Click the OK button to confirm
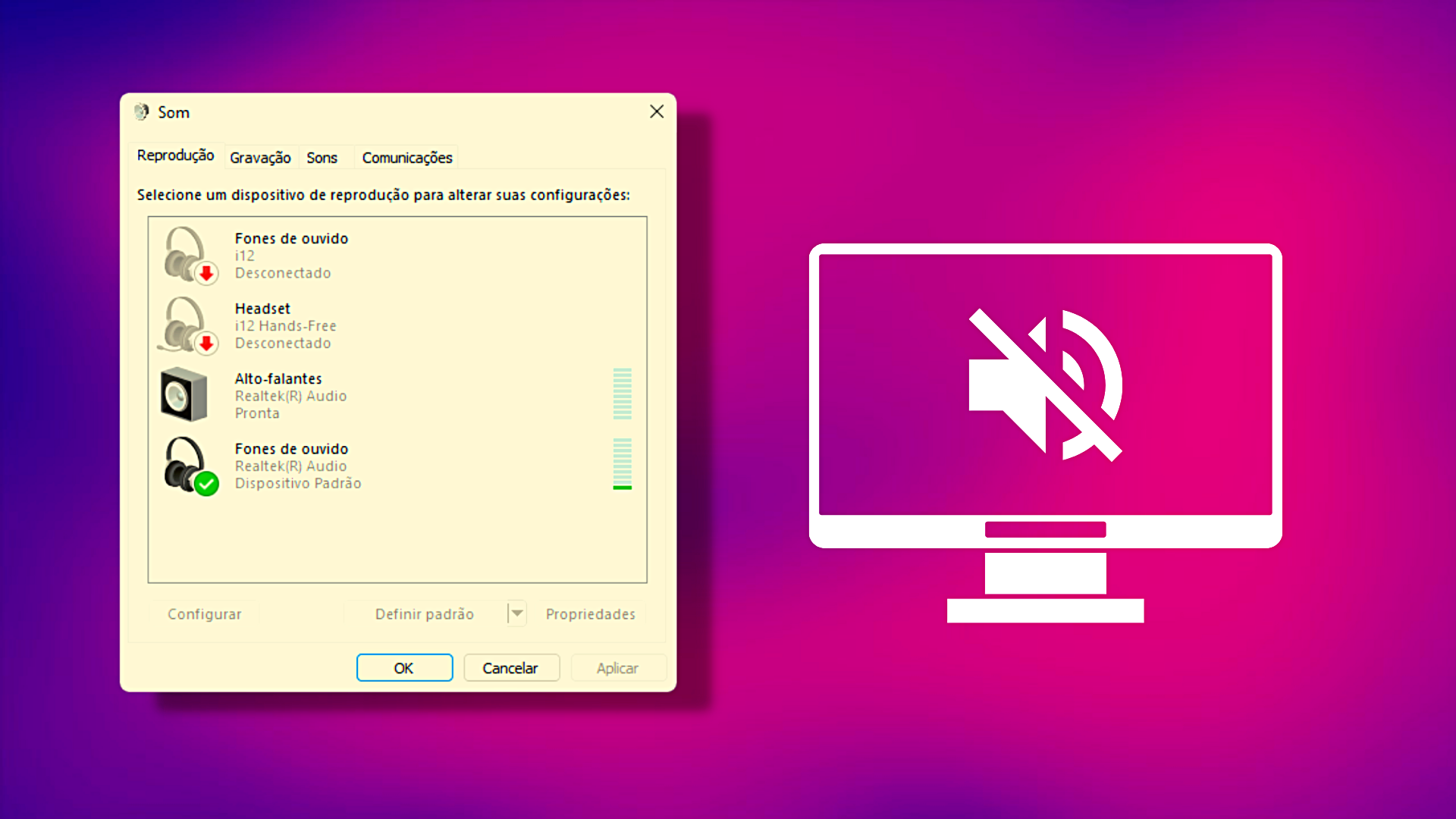Image resolution: width=1456 pixels, height=819 pixels. tap(403, 667)
